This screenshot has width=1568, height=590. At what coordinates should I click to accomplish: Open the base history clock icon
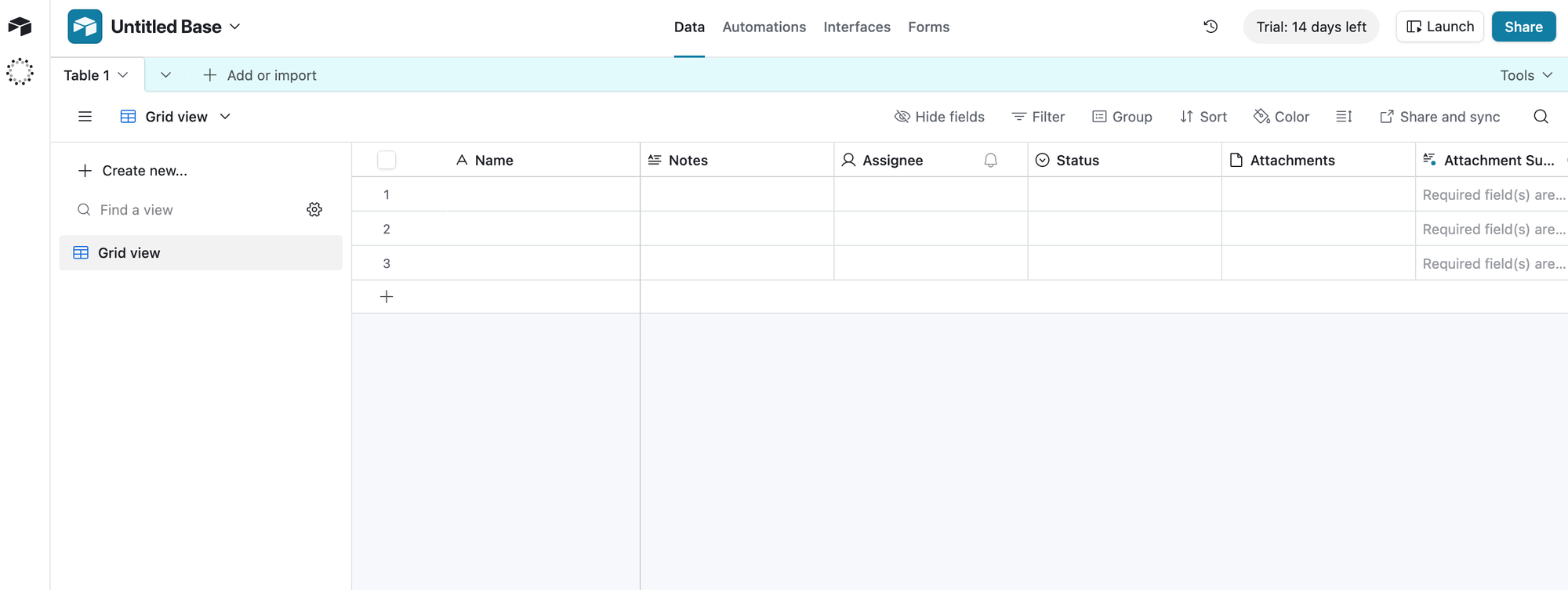click(x=1210, y=27)
